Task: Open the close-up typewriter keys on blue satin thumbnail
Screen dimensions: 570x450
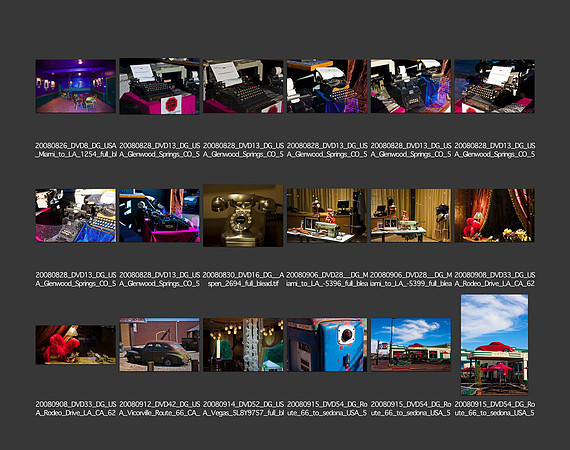Action: pyautogui.click(x=76, y=216)
